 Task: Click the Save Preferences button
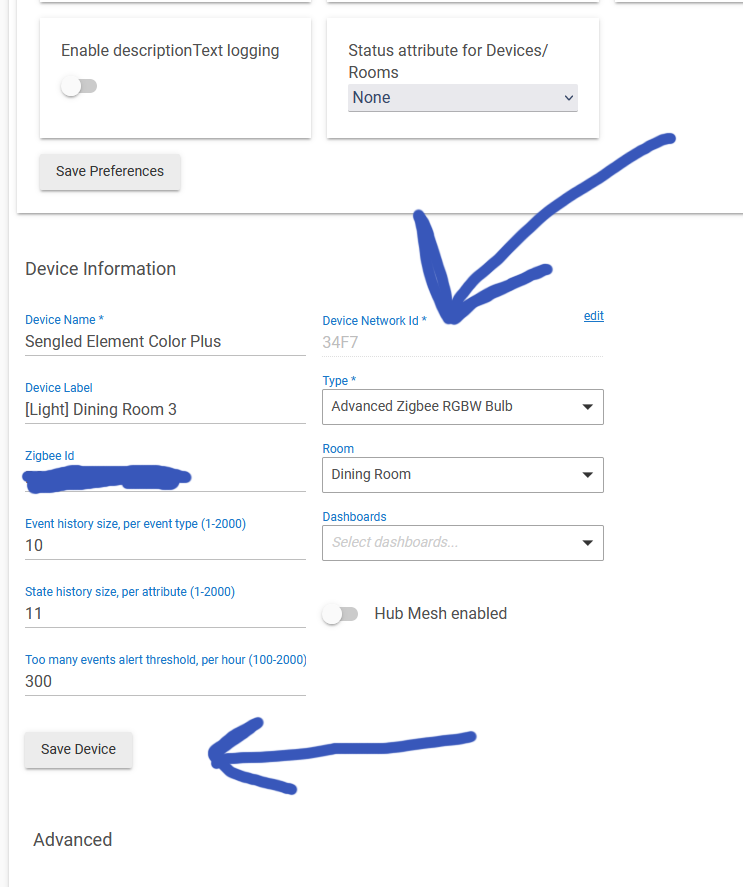pyautogui.click(x=110, y=172)
